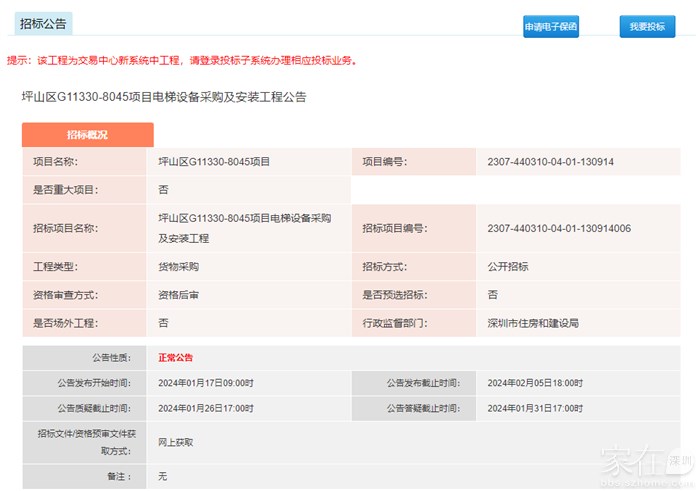Viewport: 700px width, 491px height.
Task: Click the 我要投标 button
Action: (646, 27)
